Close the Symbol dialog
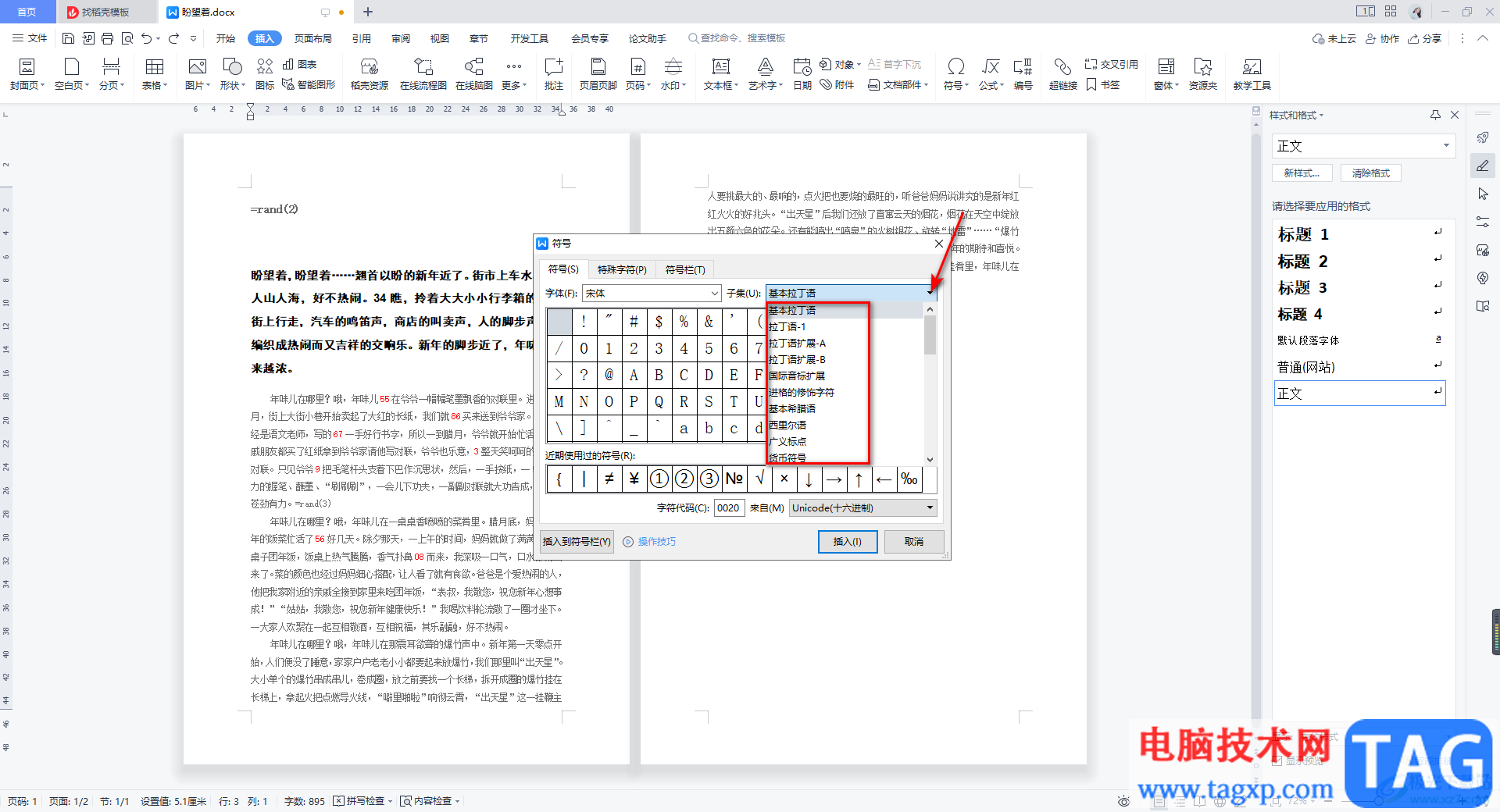Image resolution: width=1500 pixels, height=812 pixels. (939, 244)
